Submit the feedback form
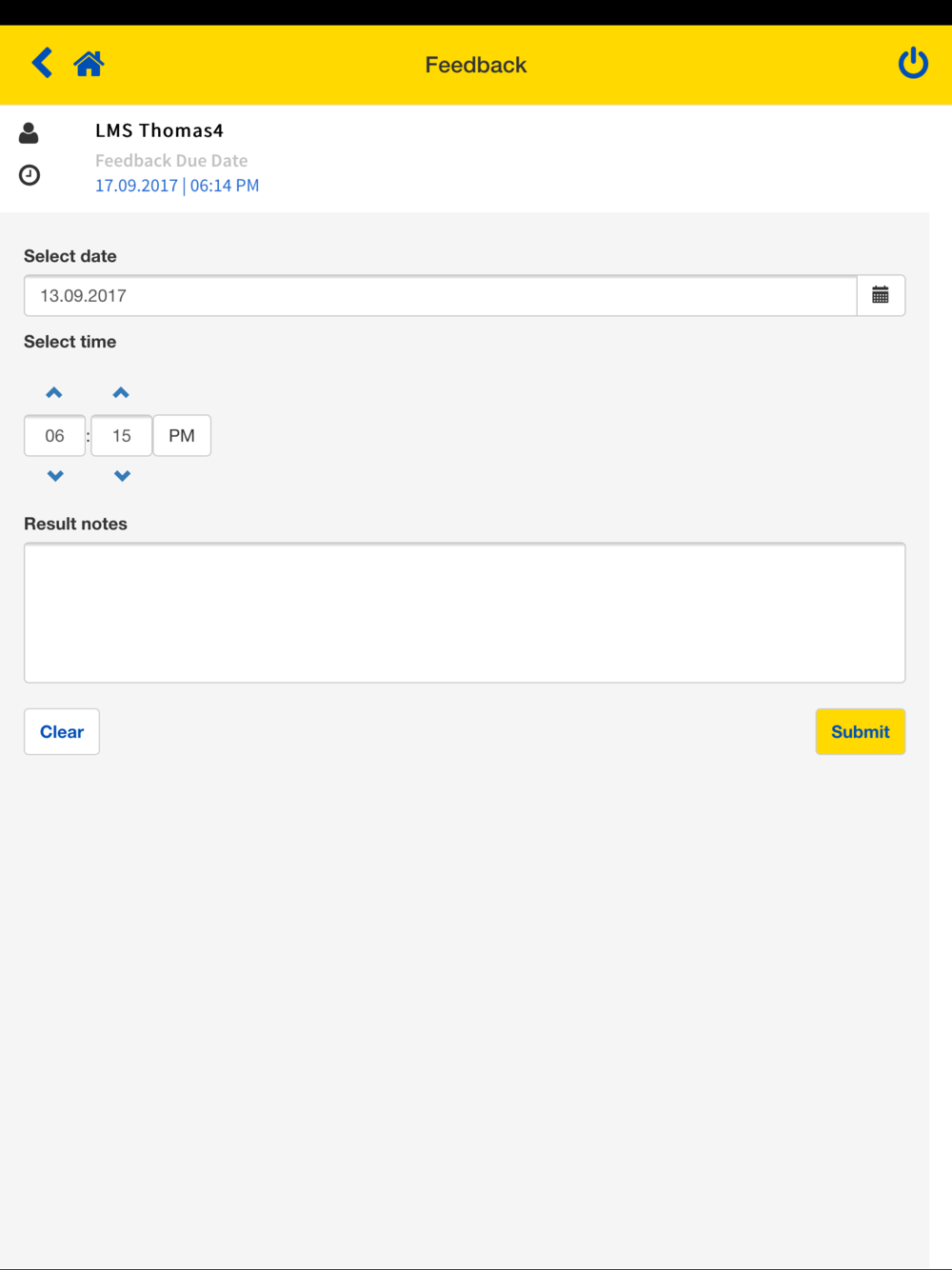Image resolution: width=952 pixels, height=1270 pixels. (861, 732)
